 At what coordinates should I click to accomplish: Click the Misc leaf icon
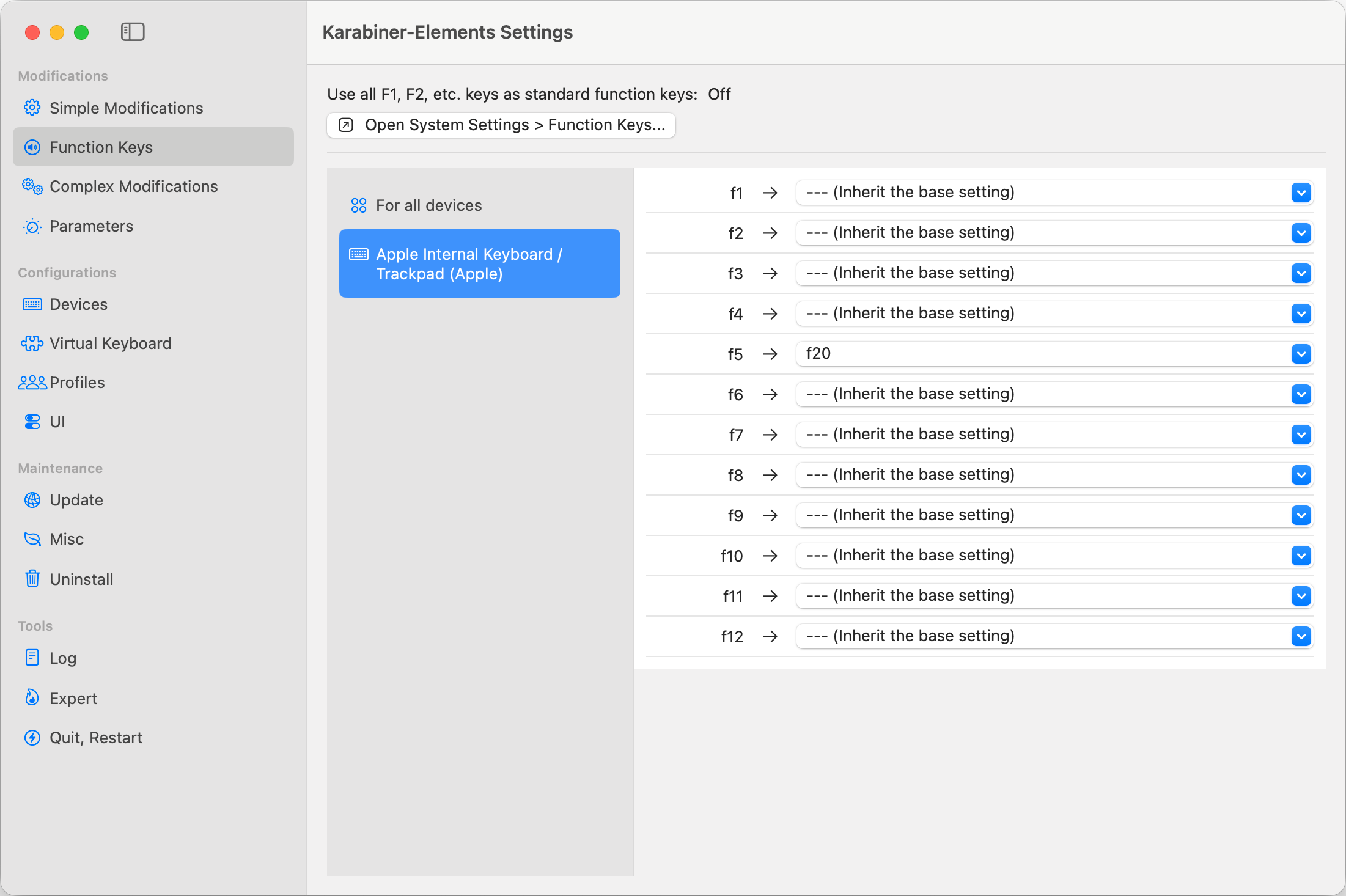tap(32, 539)
